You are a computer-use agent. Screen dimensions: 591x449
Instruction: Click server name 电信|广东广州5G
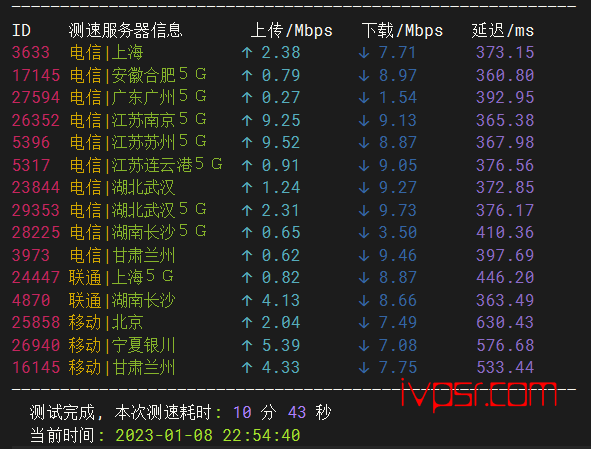pos(138,97)
